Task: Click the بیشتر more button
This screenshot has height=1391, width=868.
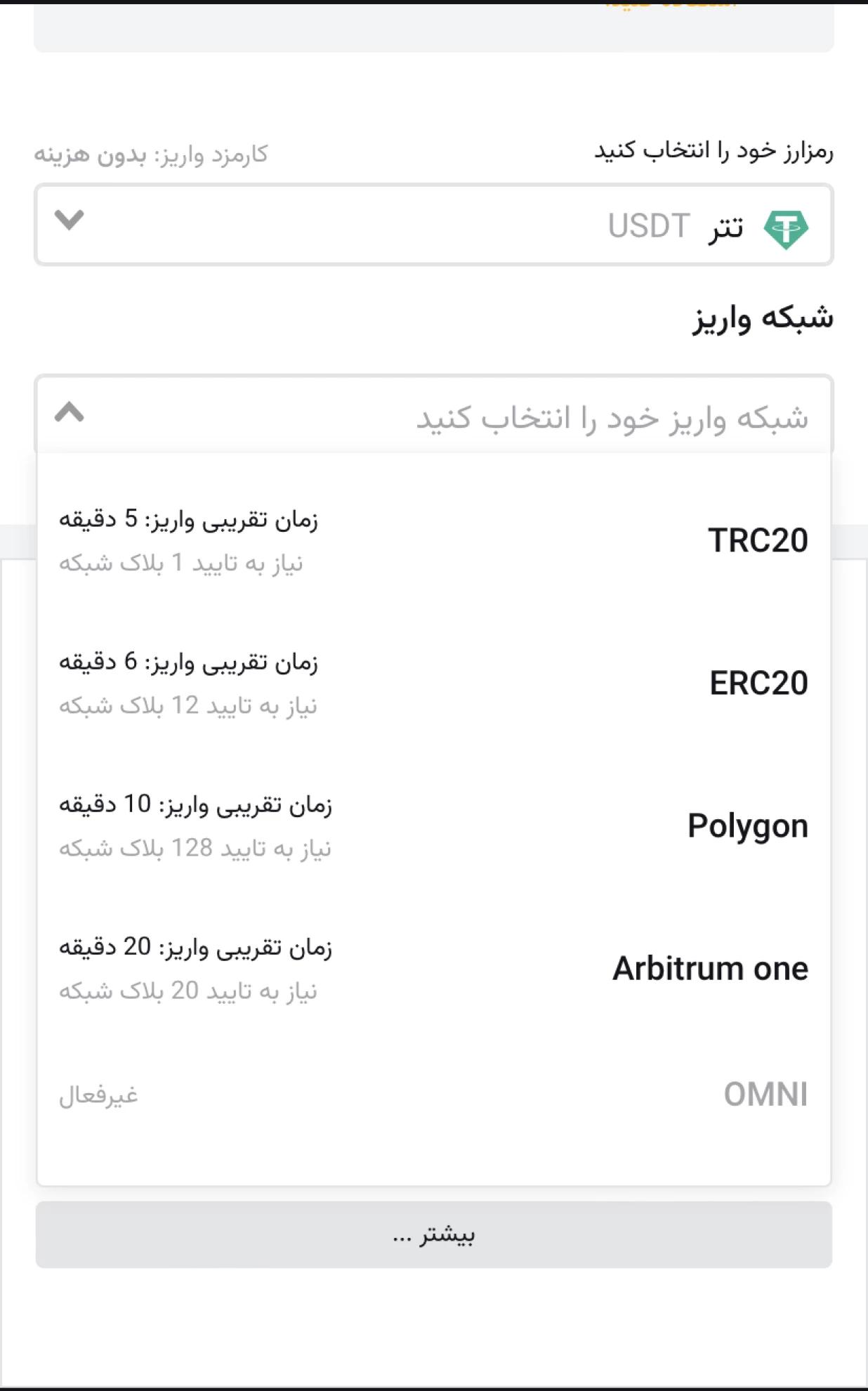Action: tap(434, 1234)
